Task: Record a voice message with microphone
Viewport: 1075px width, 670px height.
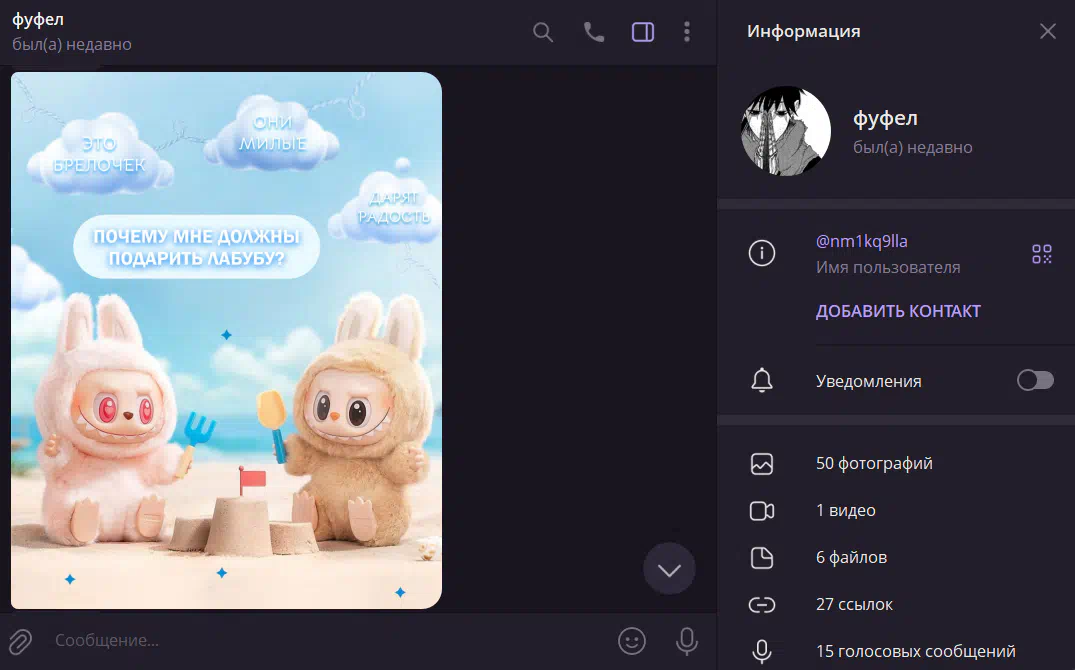Action: click(x=686, y=641)
